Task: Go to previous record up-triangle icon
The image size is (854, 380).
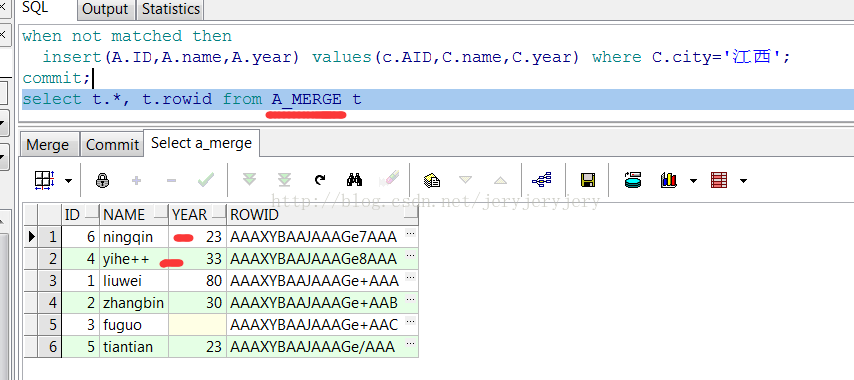Action: tap(501, 180)
